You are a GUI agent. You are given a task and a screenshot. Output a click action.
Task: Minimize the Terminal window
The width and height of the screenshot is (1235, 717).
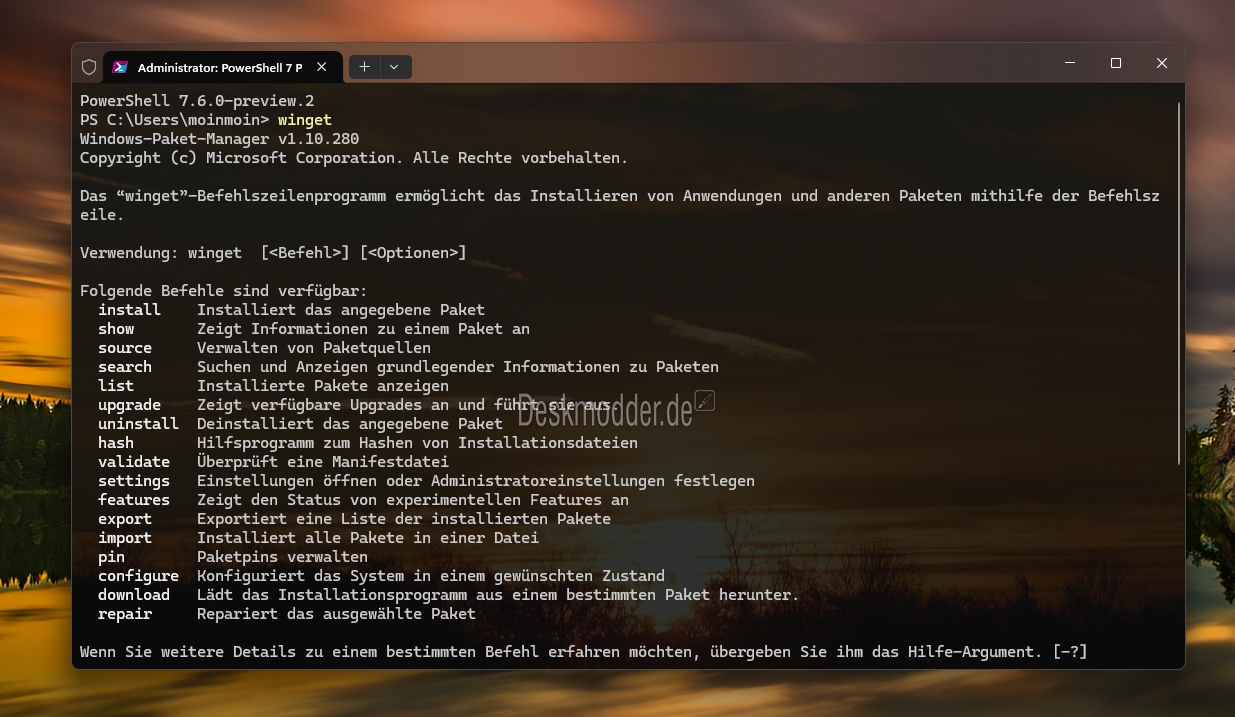[1070, 63]
